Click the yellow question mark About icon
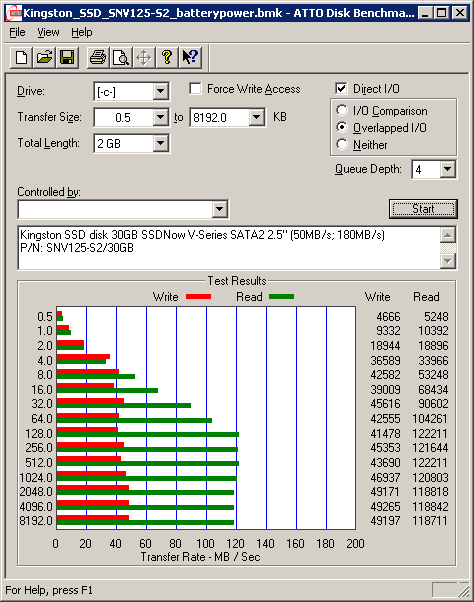474x602 pixels. pyautogui.click(x=167, y=58)
